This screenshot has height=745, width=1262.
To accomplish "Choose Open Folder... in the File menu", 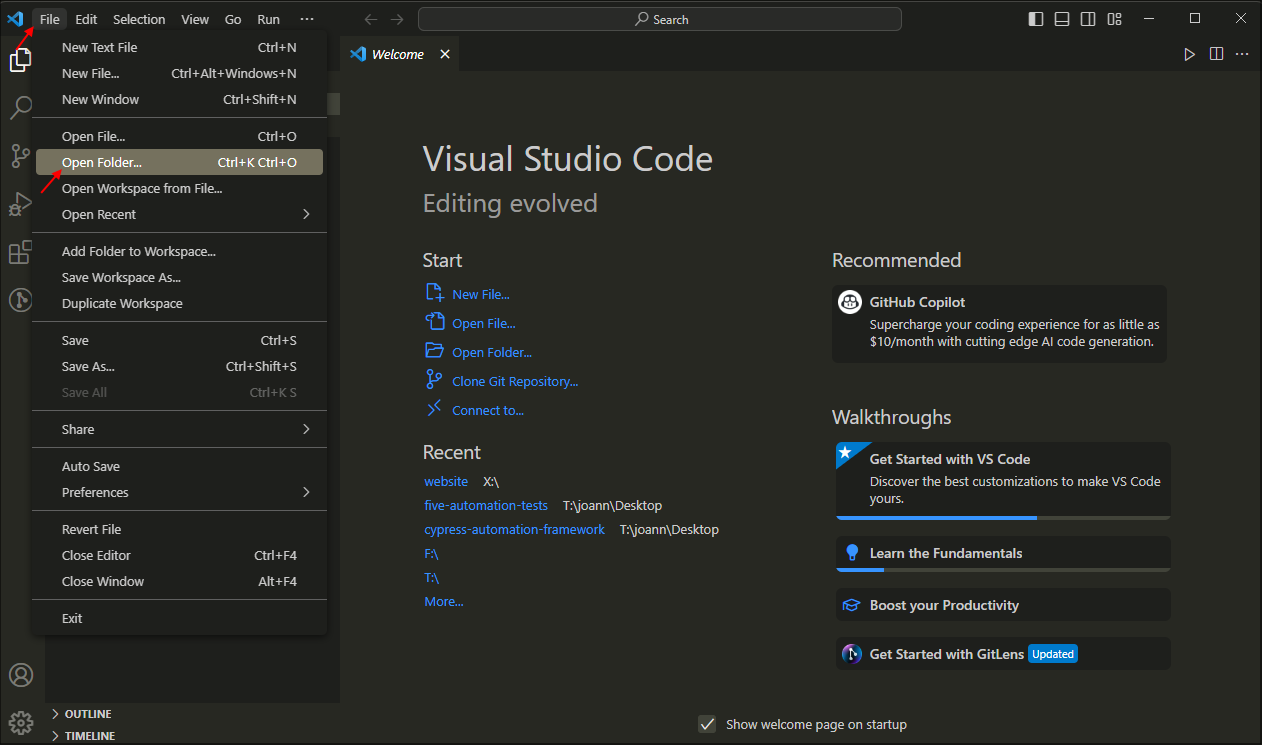I will [x=180, y=162].
